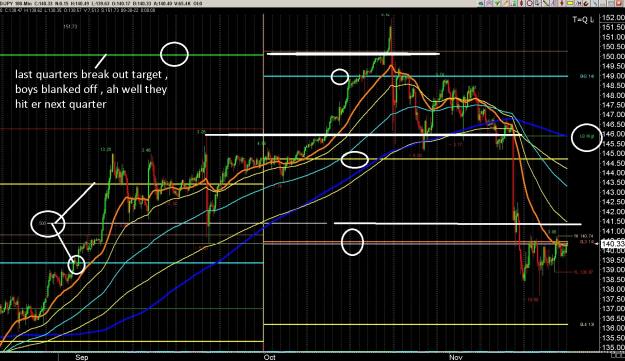
Task: Click the toolbar icon showing letter M
Action: pyautogui.click(x=579, y=3)
